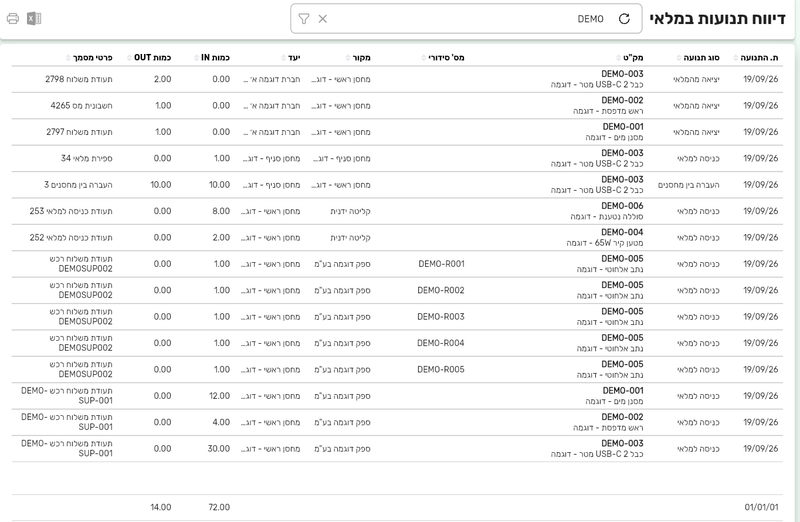
Task: Click DEMO-004 מטען קיר 65W item cell
Action: coord(605,238)
